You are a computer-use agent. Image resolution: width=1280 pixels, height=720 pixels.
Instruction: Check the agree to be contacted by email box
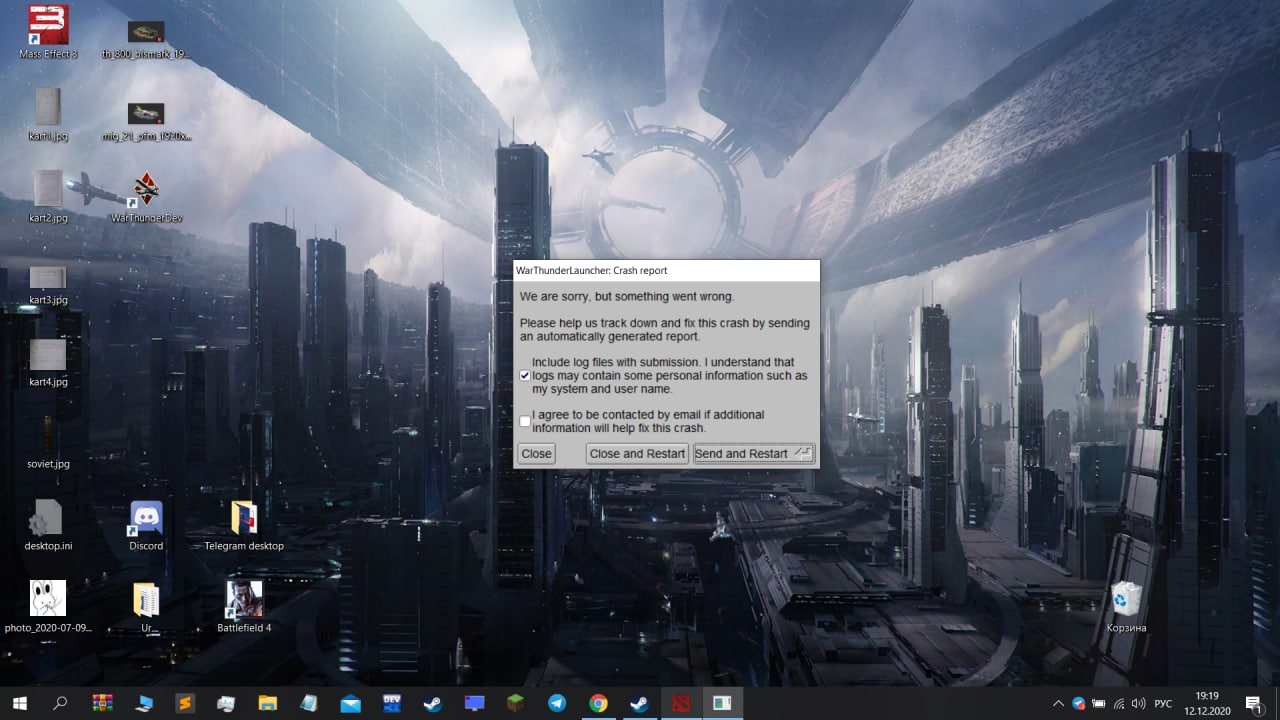[x=525, y=421]
